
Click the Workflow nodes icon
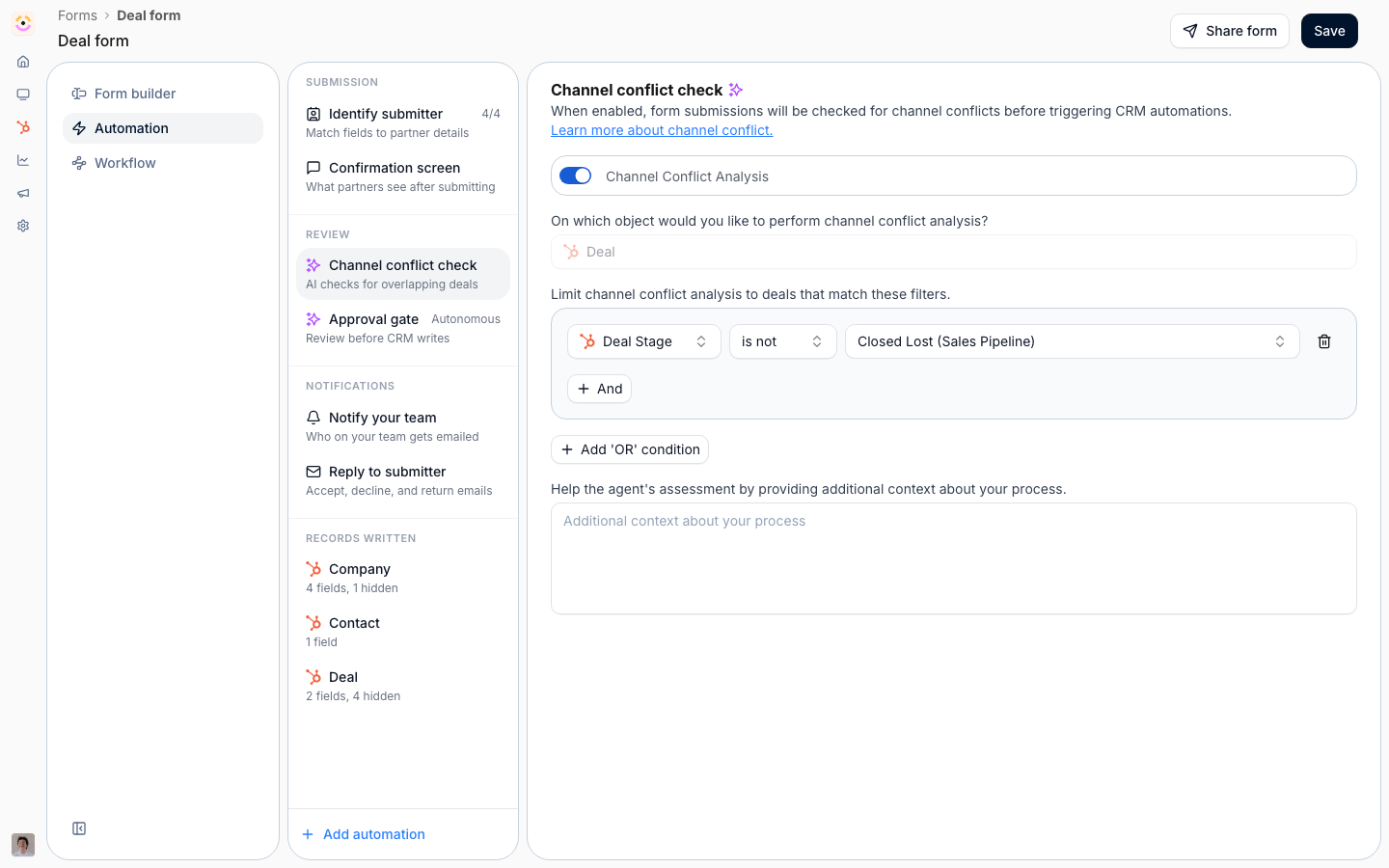click(x=79, y=163)
